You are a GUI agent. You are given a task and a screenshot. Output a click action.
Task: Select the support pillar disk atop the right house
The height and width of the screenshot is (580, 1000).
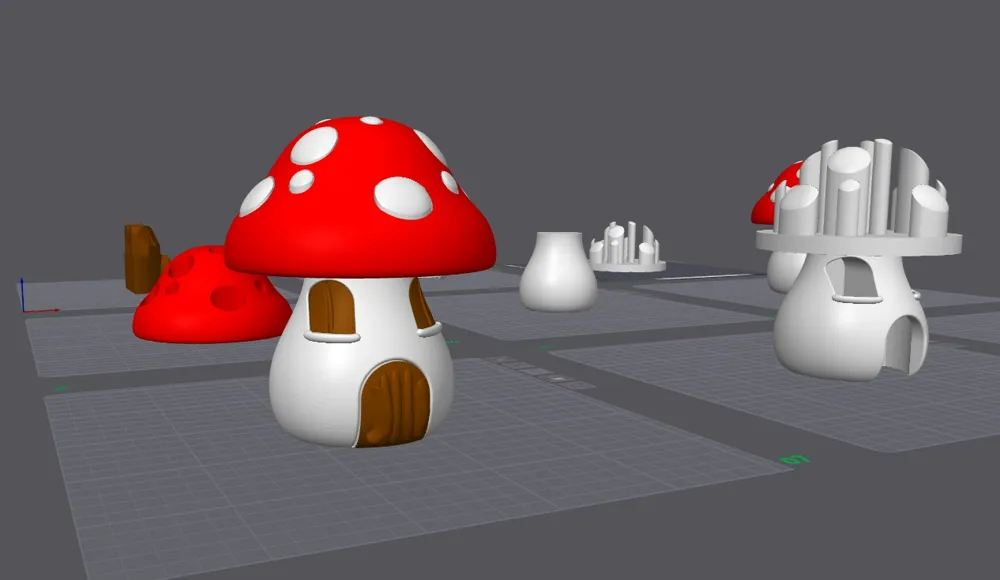(x=859, y=198)
